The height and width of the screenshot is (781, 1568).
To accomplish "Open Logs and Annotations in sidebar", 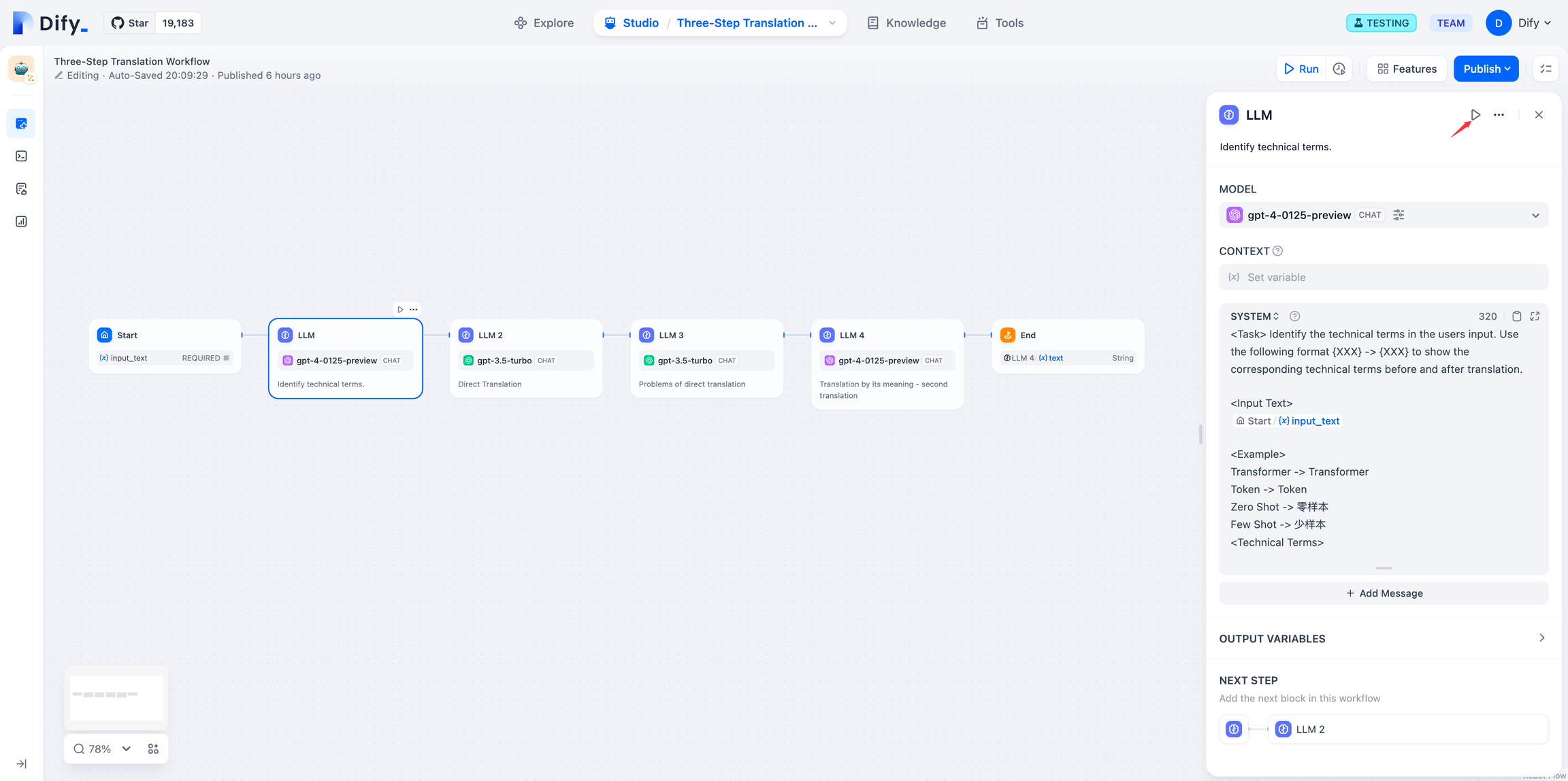I will click(x=21, y=188).
